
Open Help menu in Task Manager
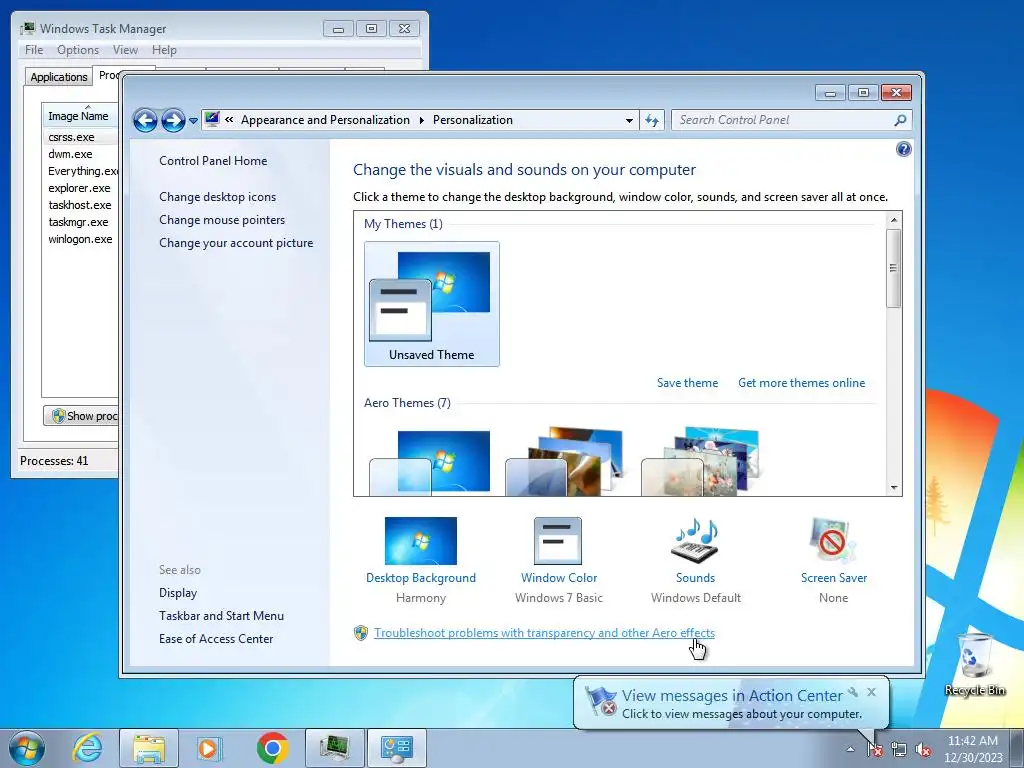164,50
